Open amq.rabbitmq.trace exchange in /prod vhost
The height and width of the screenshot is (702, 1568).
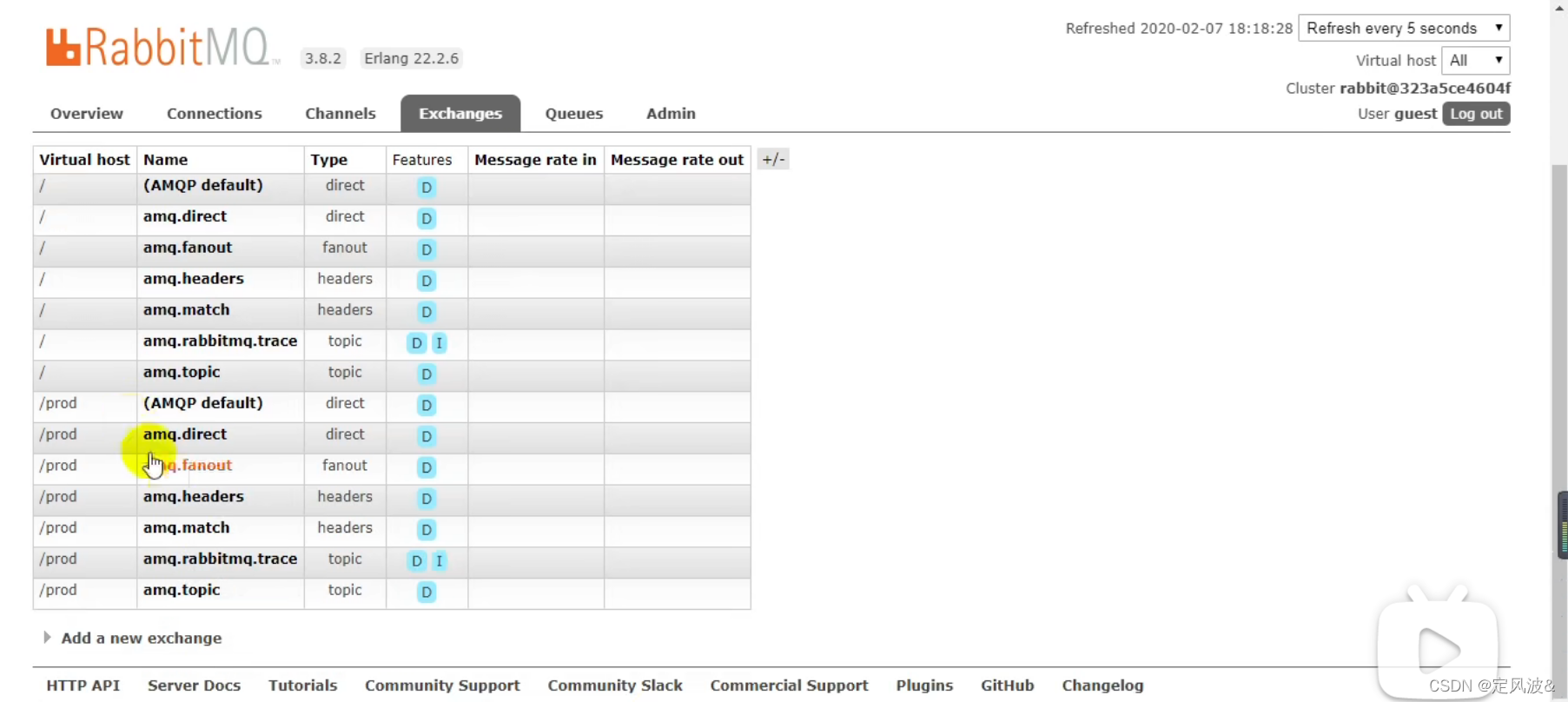coord(221,560)
